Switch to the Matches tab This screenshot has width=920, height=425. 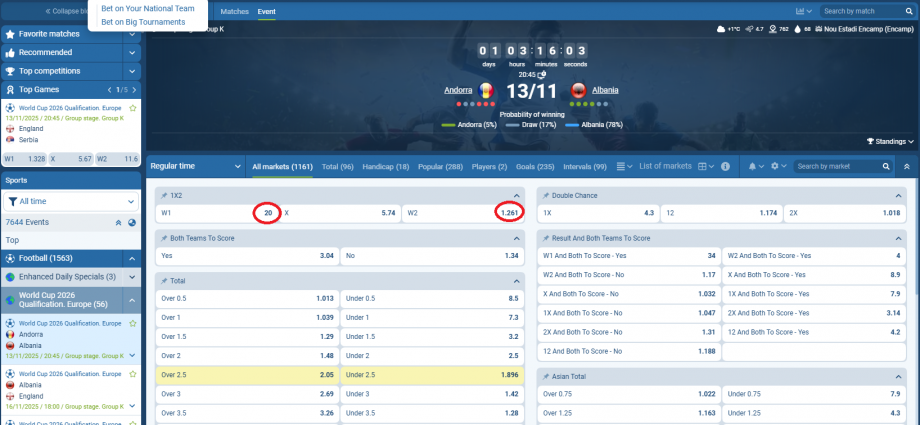(235, 12)
